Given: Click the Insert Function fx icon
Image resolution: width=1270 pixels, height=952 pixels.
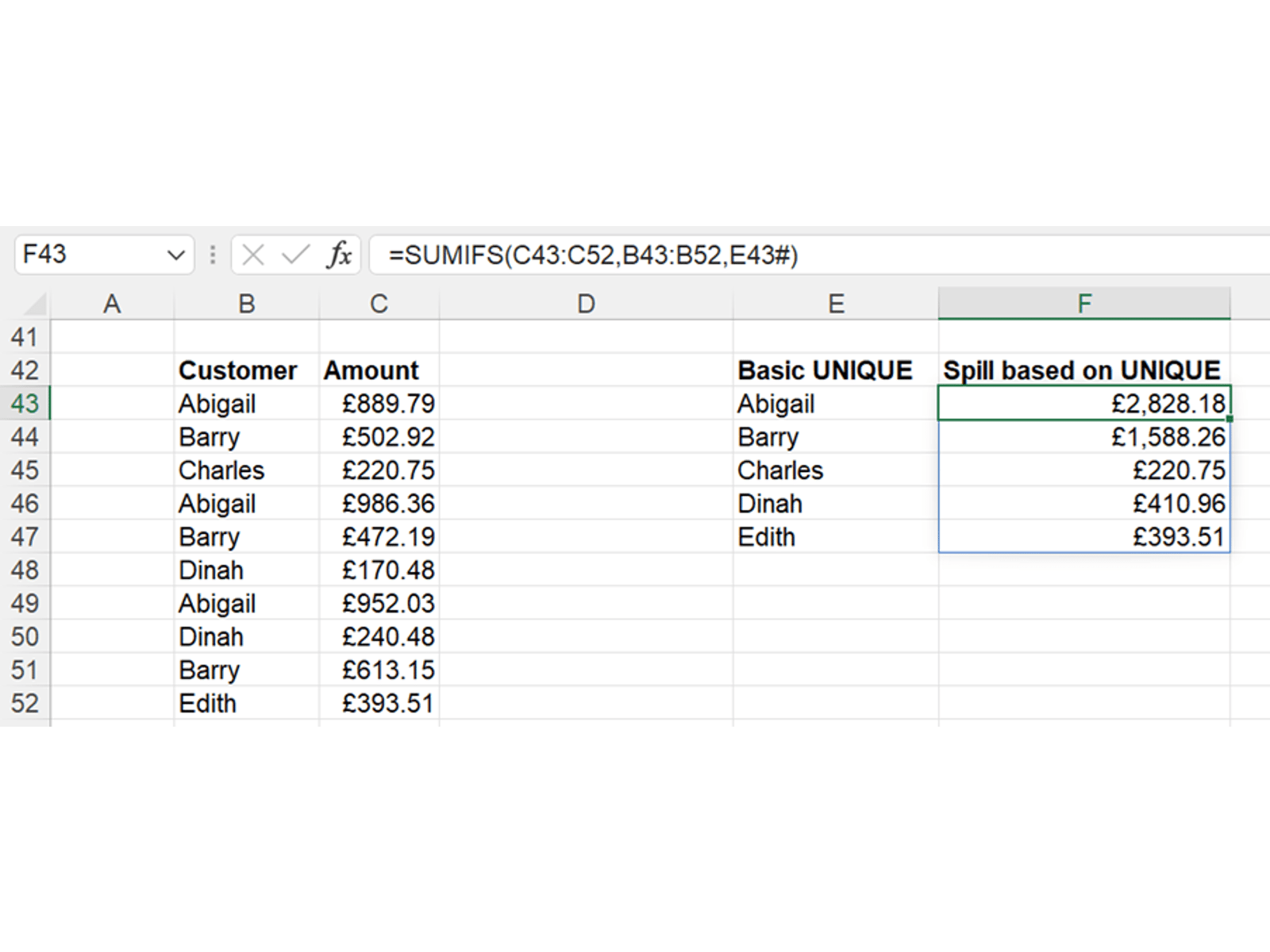Looking at the screenshot, I should coord(339,255).
